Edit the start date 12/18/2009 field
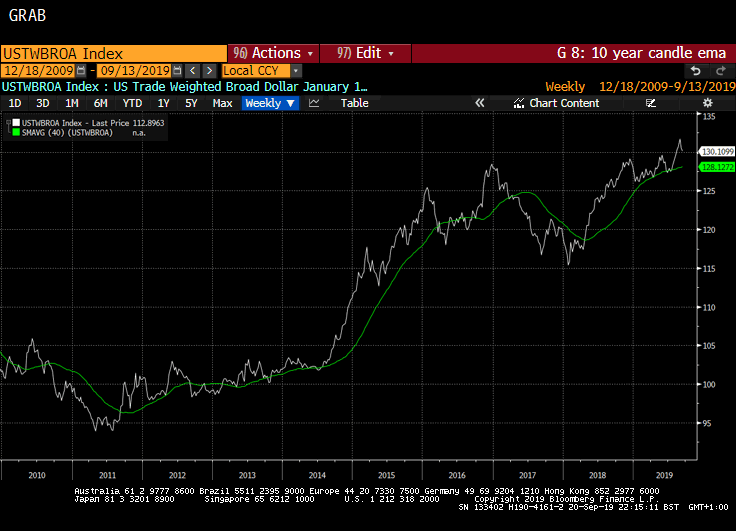 38,71
